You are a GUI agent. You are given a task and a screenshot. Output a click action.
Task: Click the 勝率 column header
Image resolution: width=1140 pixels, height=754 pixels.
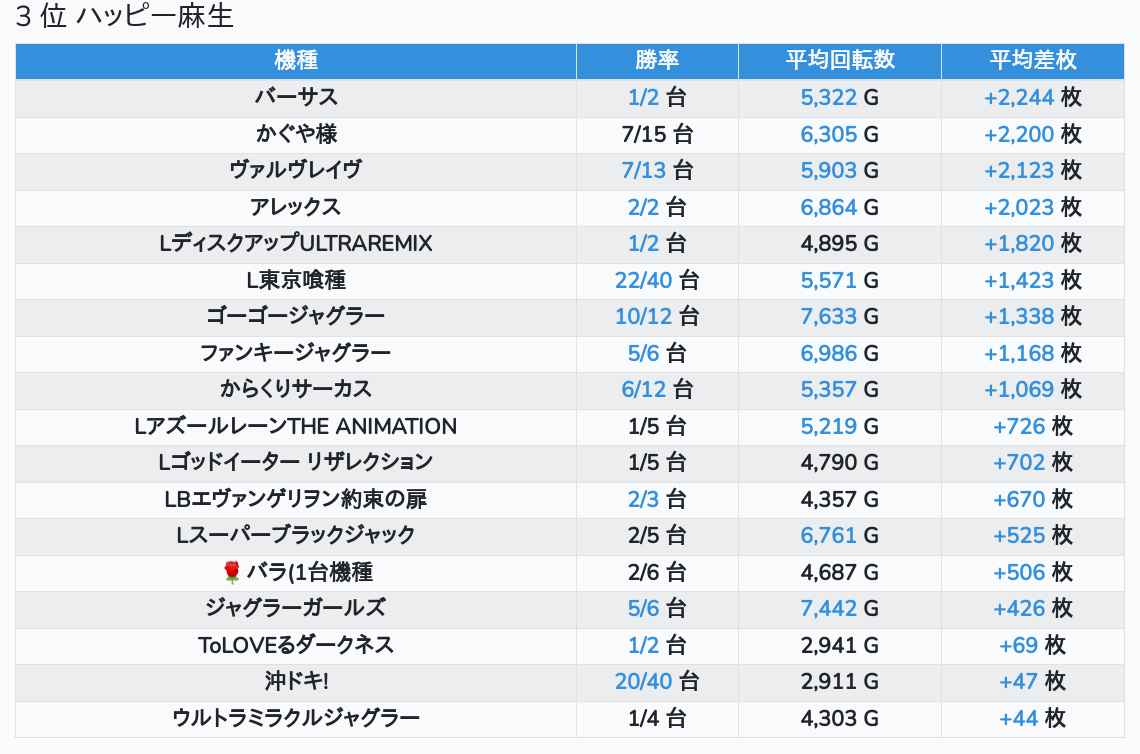[657, 60]
